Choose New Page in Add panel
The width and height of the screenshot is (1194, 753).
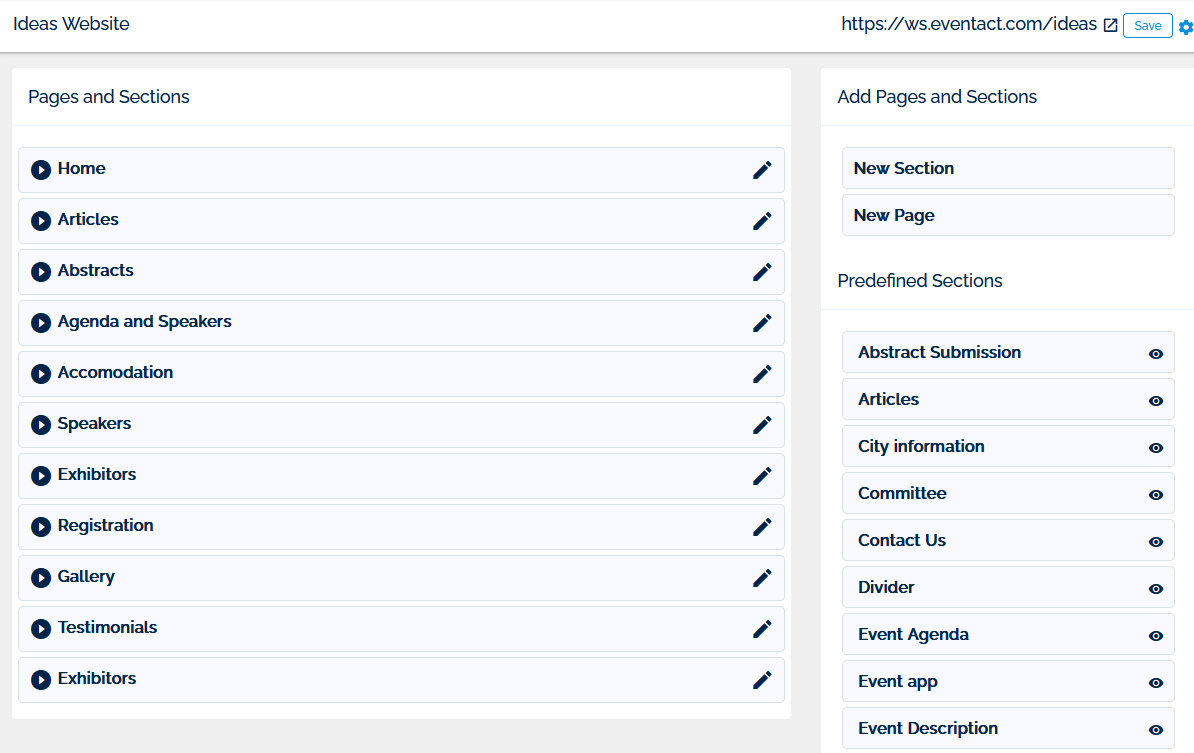pyautogui.click(x=1007, y=215)
